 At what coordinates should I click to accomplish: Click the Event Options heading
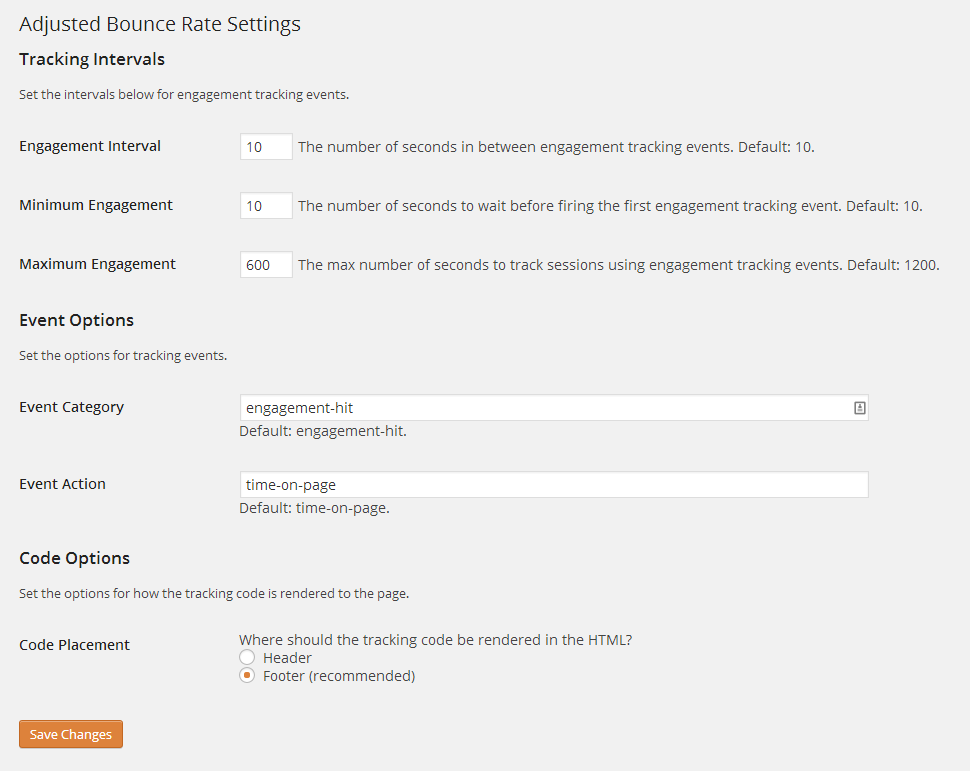click(76, 321)
